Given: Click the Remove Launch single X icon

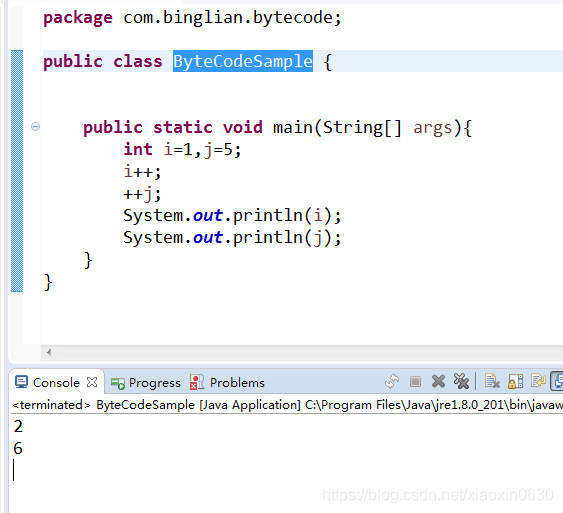Looking at the screenshot, I should pyautogui.click(x=438, y=382).
